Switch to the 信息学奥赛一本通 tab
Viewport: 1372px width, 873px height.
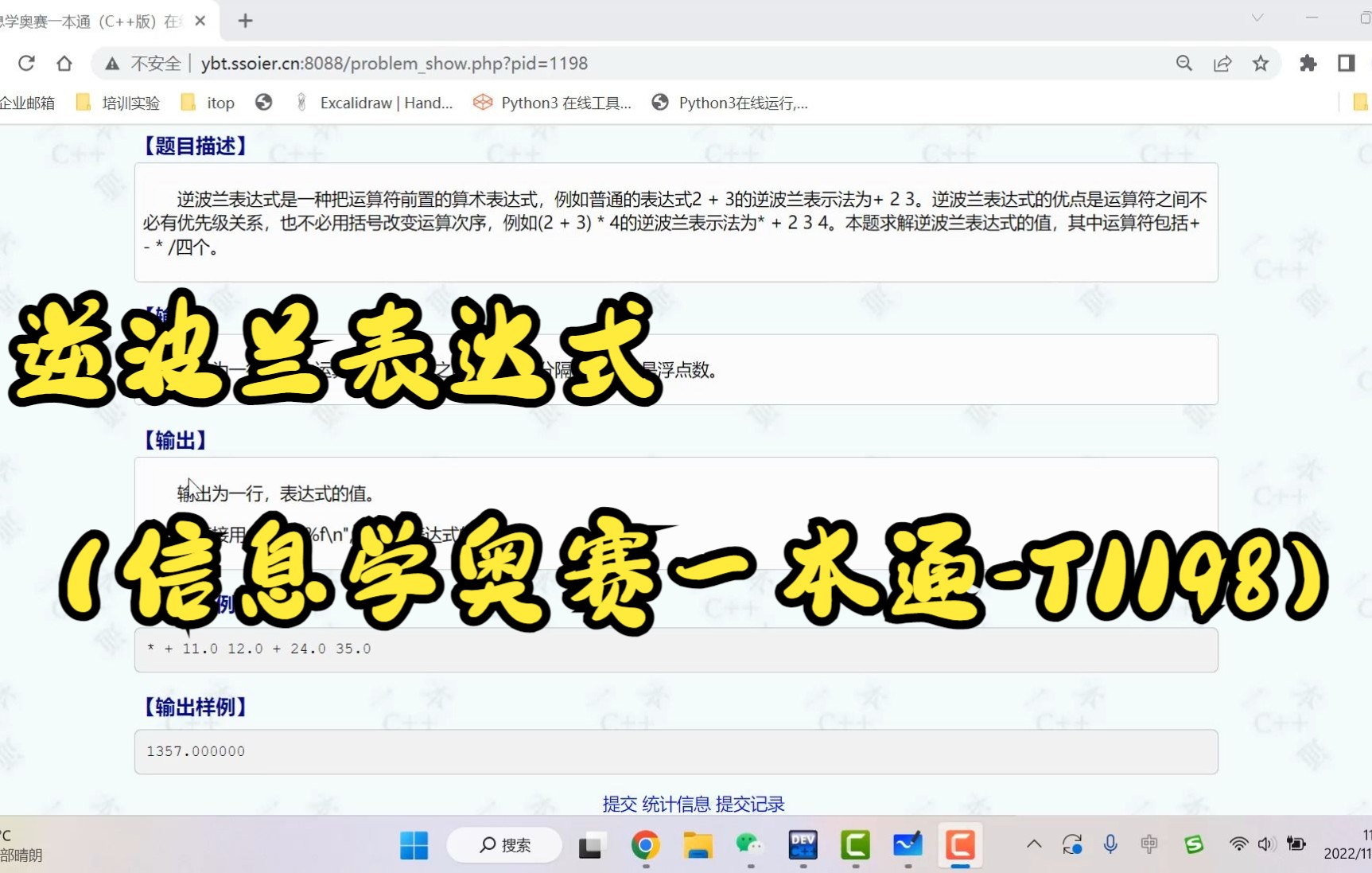95,21
